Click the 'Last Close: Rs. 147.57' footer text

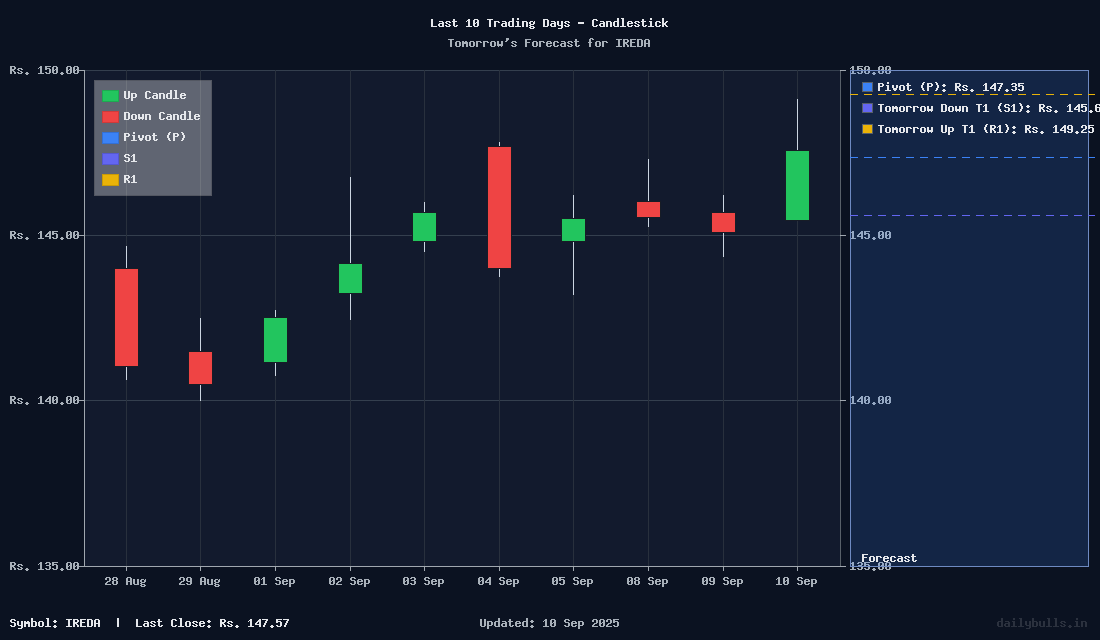point(212,623)
